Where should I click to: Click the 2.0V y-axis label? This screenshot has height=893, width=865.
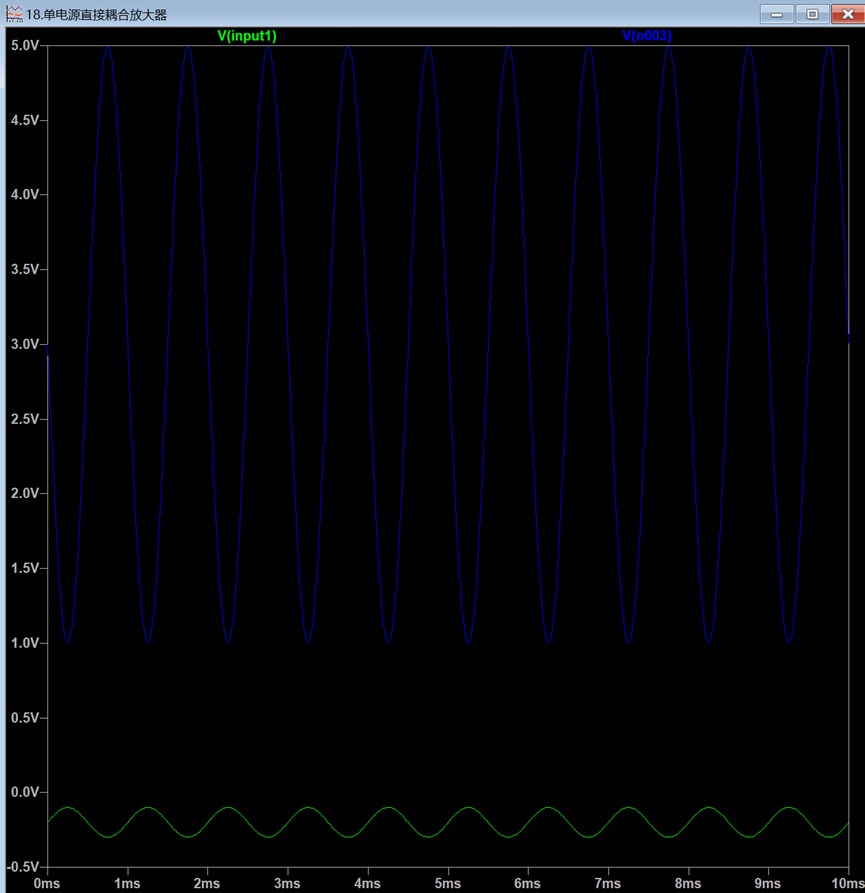(25, 494)
